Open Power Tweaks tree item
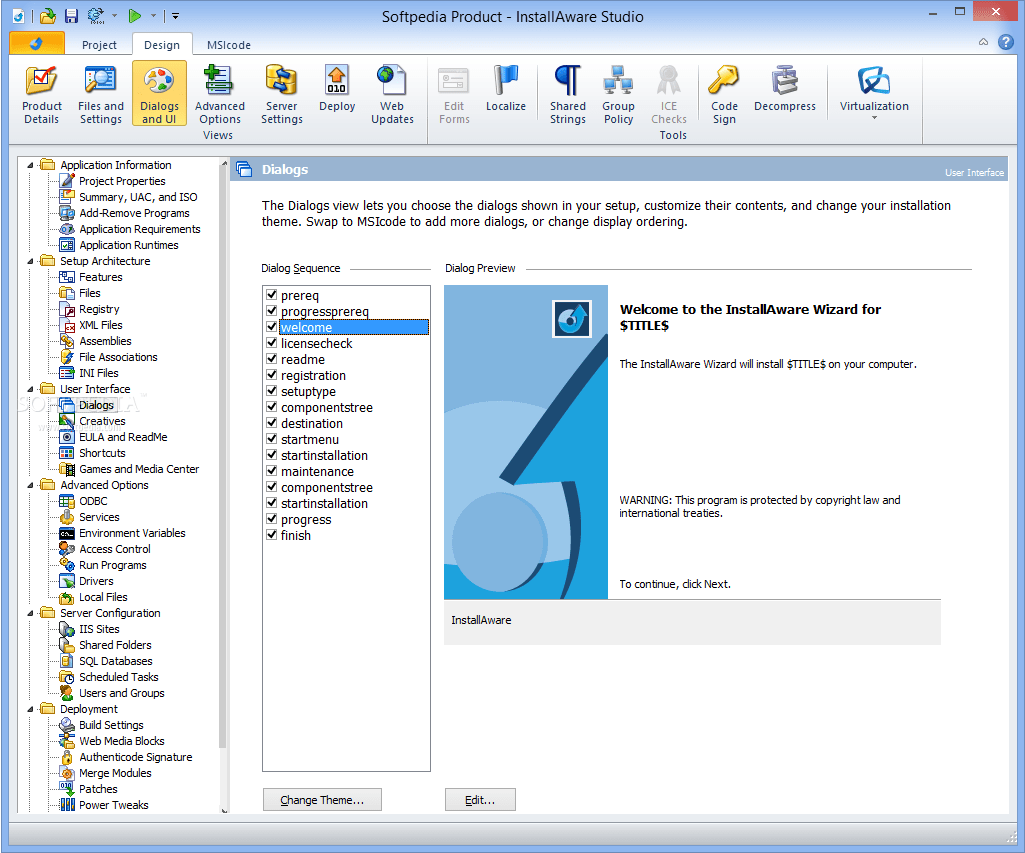This screenshot has width=1025, height=853. click(x=113, y=806)
